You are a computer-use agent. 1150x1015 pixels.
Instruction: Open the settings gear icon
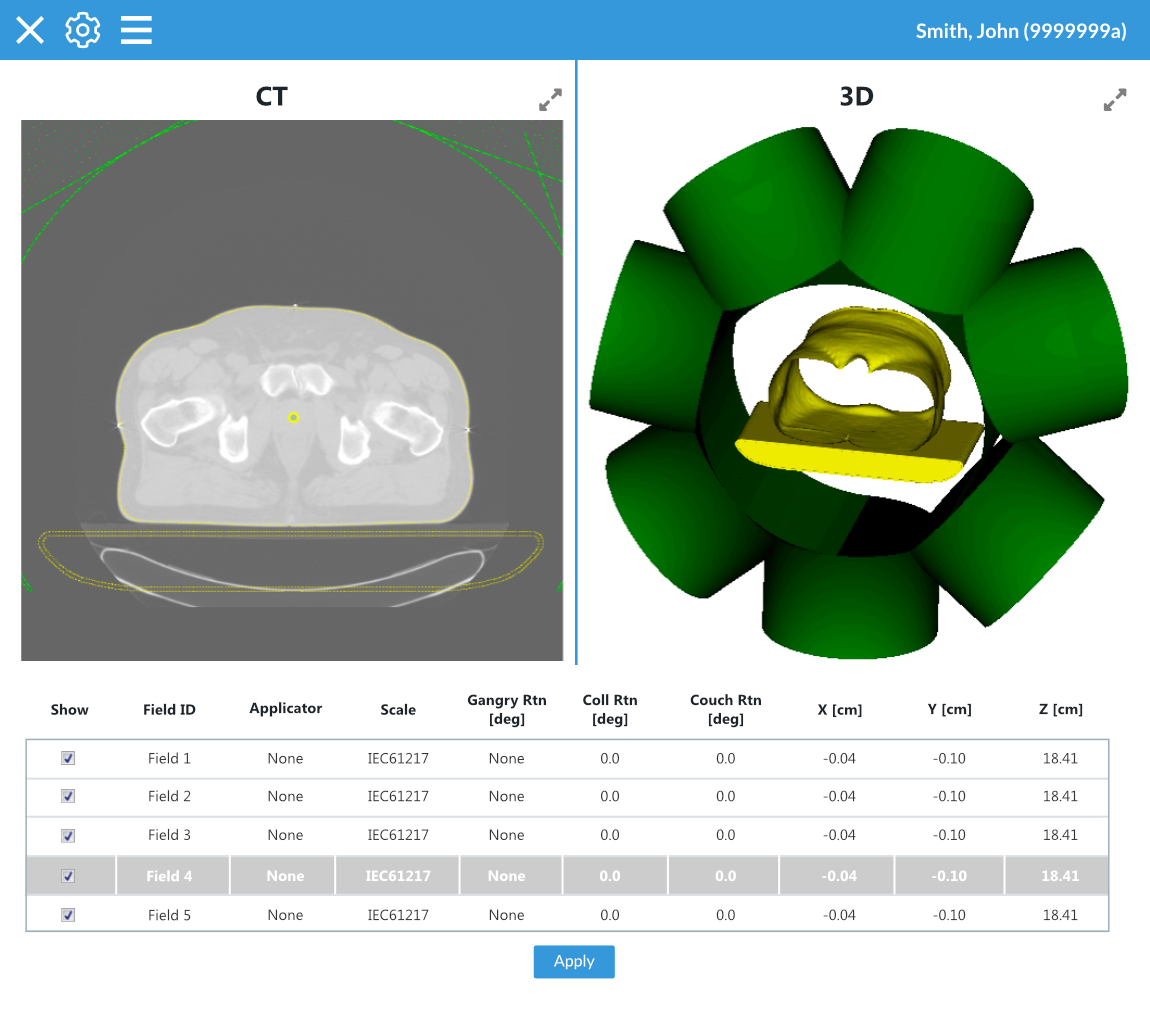point(82,30)
